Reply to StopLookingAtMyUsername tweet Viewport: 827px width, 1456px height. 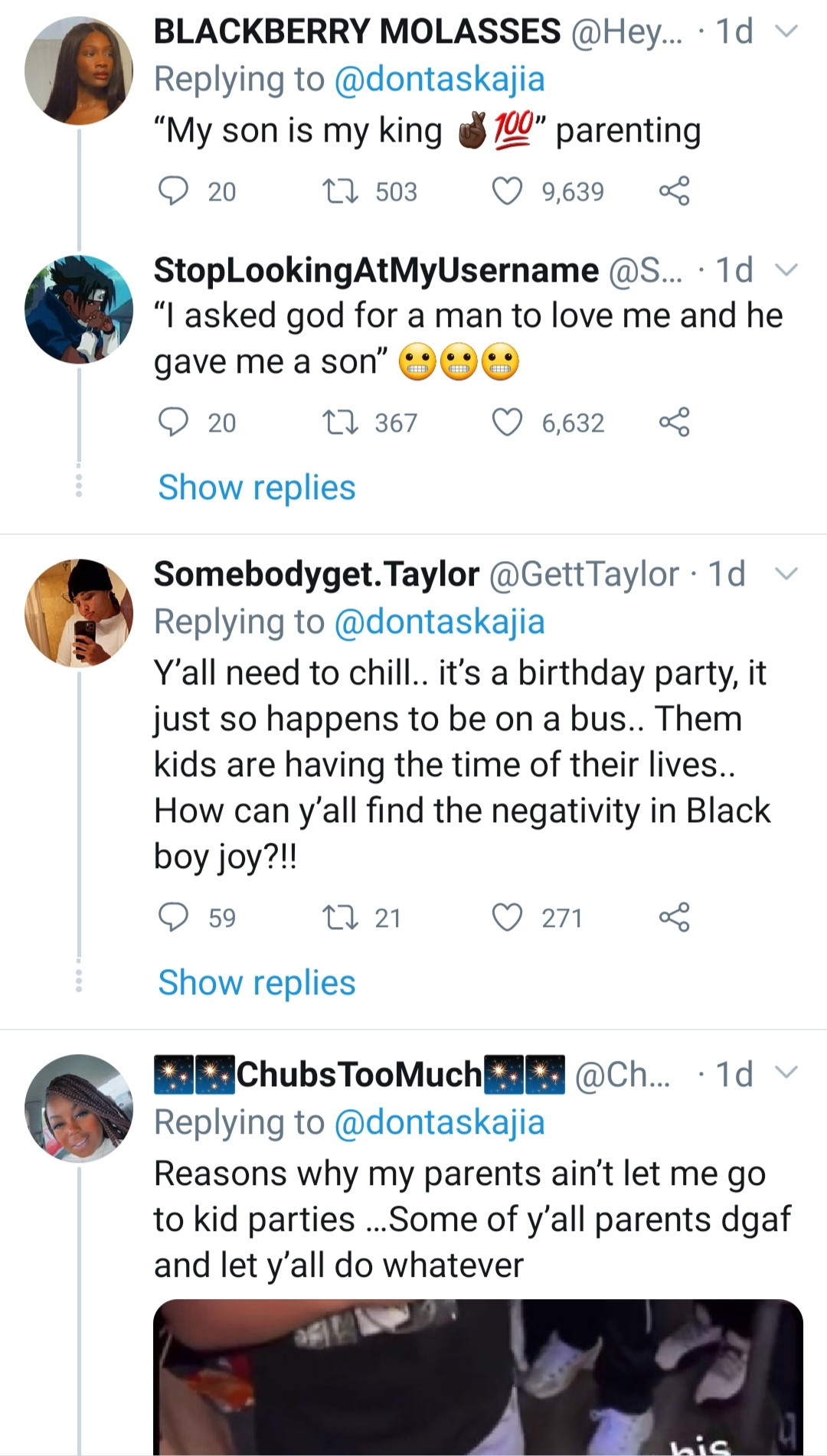pos(174,422)
